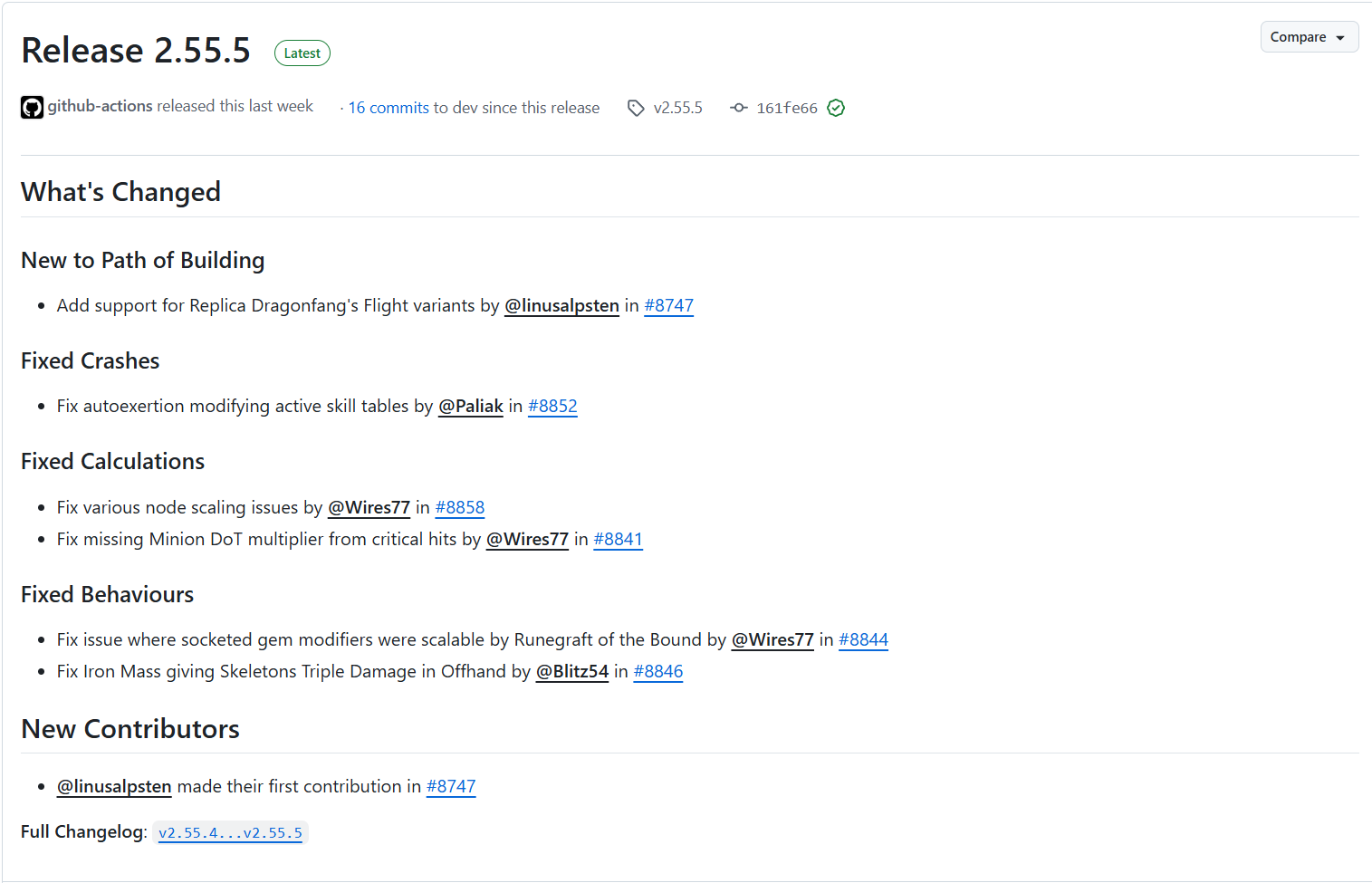The image size is (1372, 883).
Task: Open #8747 link under New Contributors
Action: pos(451,787)
